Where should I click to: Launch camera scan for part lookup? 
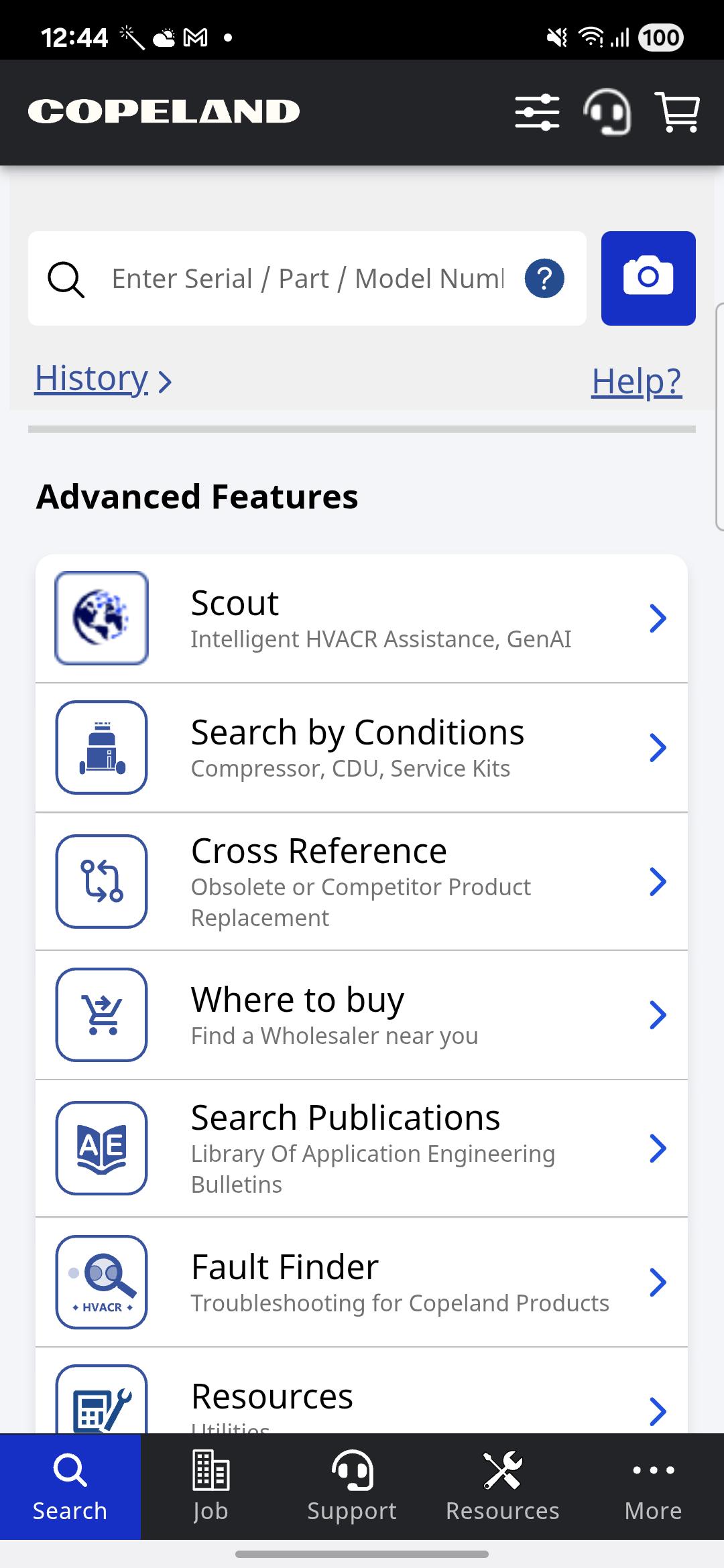tap(648, 278)
